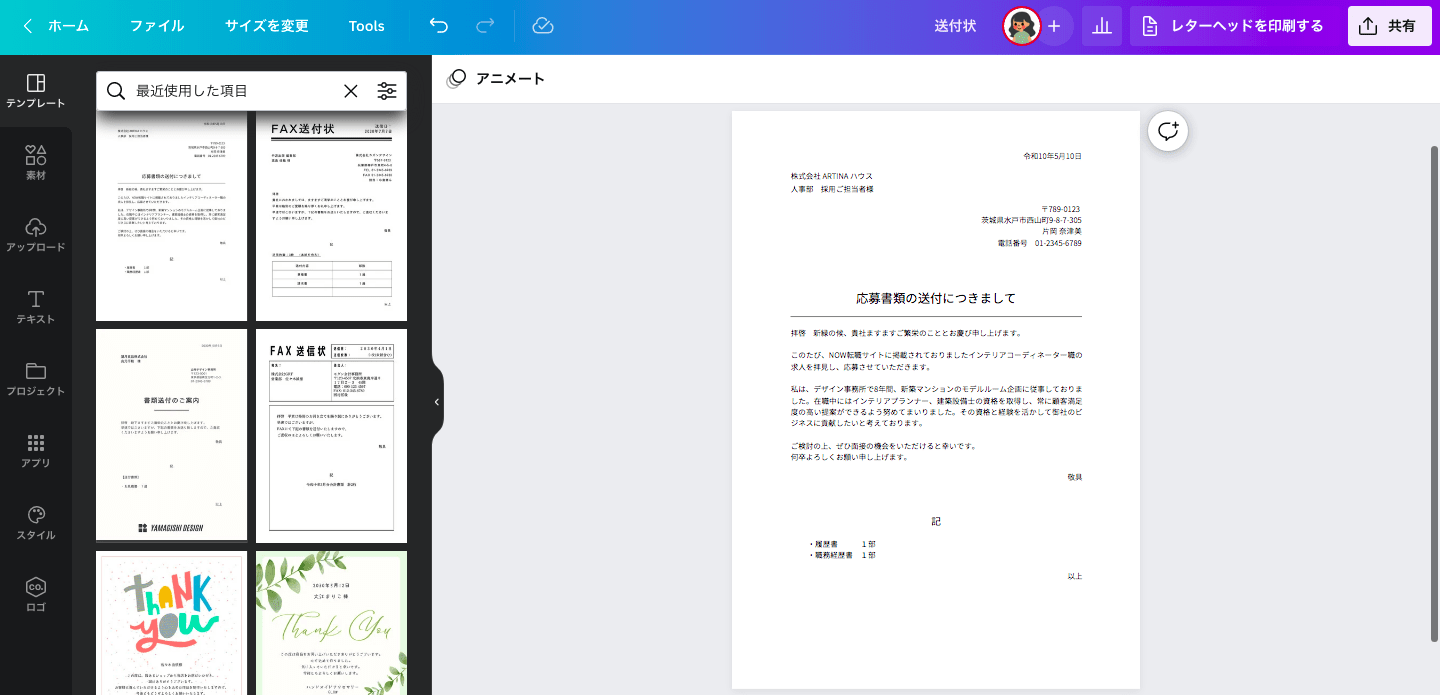Select the テキスト text tool
The height and width of the screenshot is (695, 1440).
(x=36, y=306)
